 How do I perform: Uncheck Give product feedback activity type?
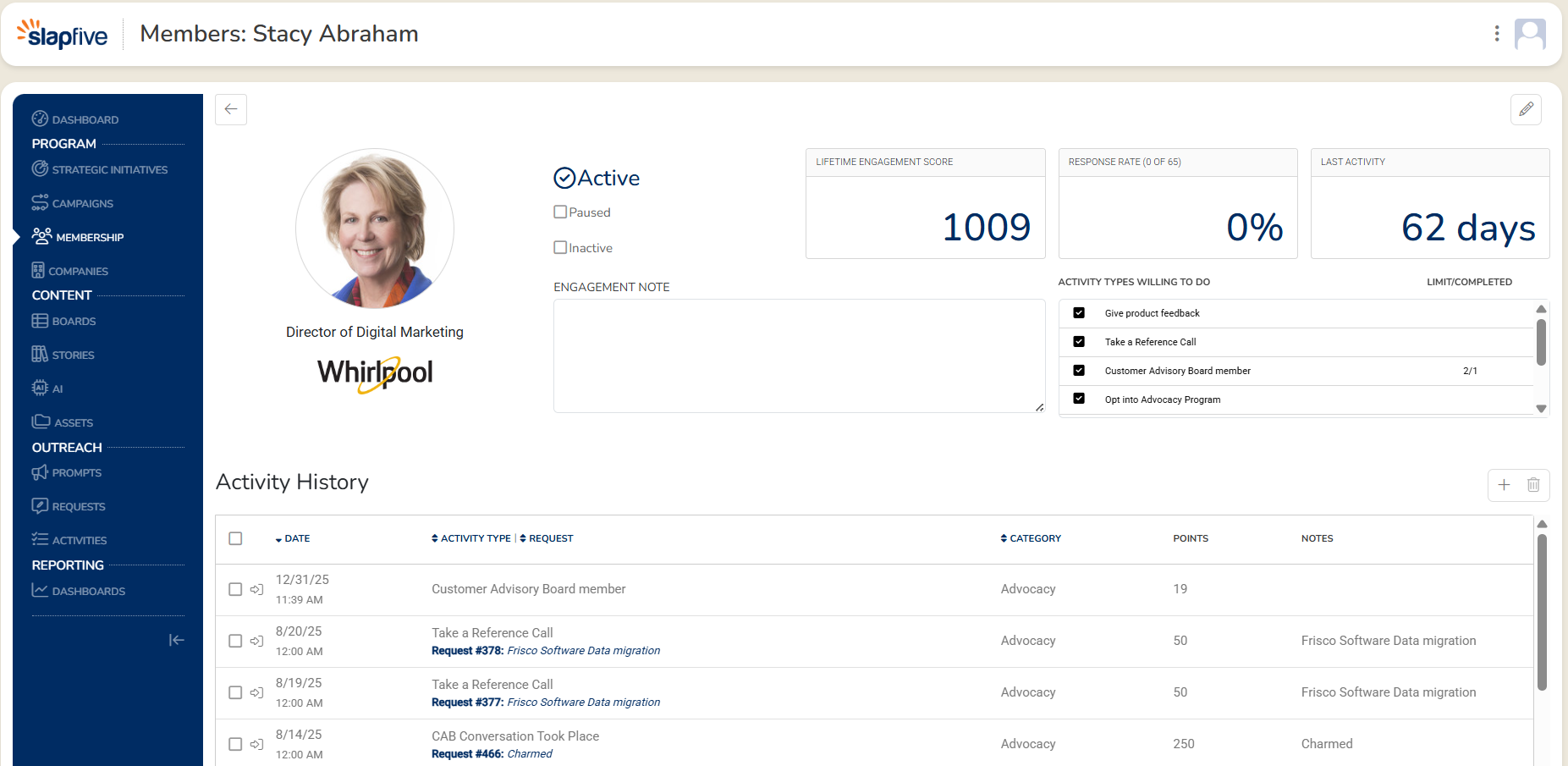[1079, 312]
